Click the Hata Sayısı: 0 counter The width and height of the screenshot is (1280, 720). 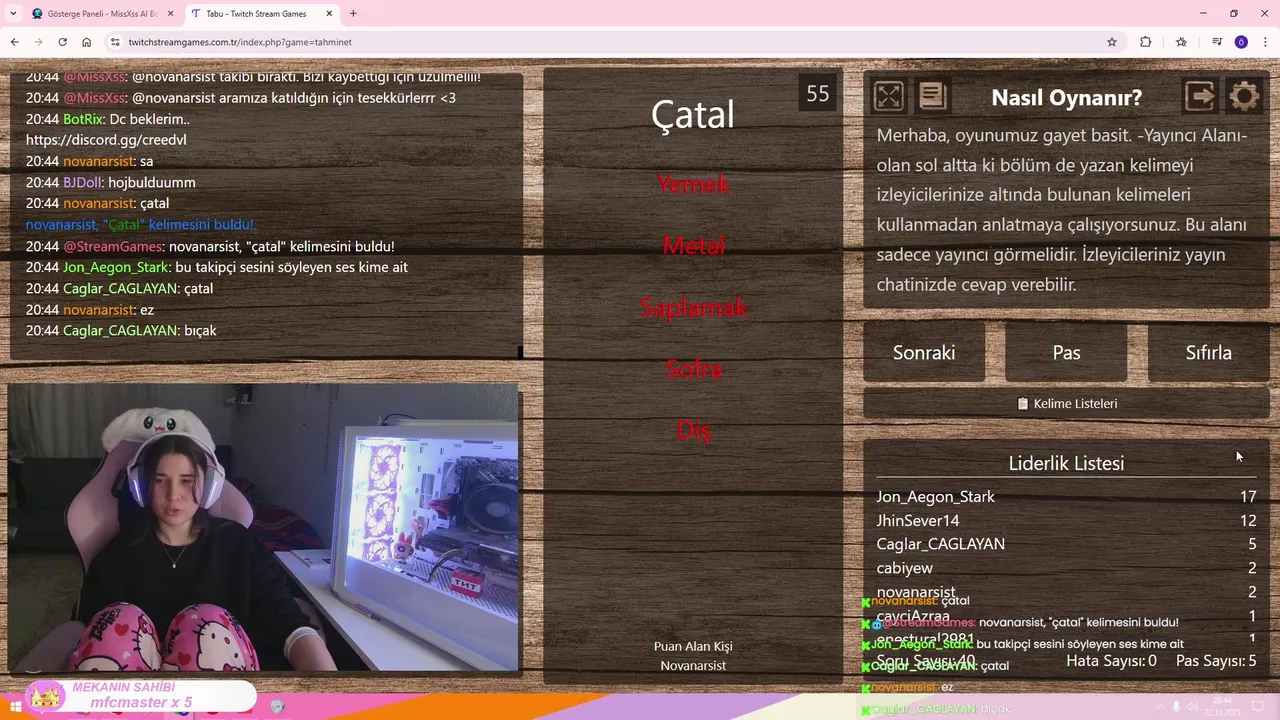pos(1111,660)
